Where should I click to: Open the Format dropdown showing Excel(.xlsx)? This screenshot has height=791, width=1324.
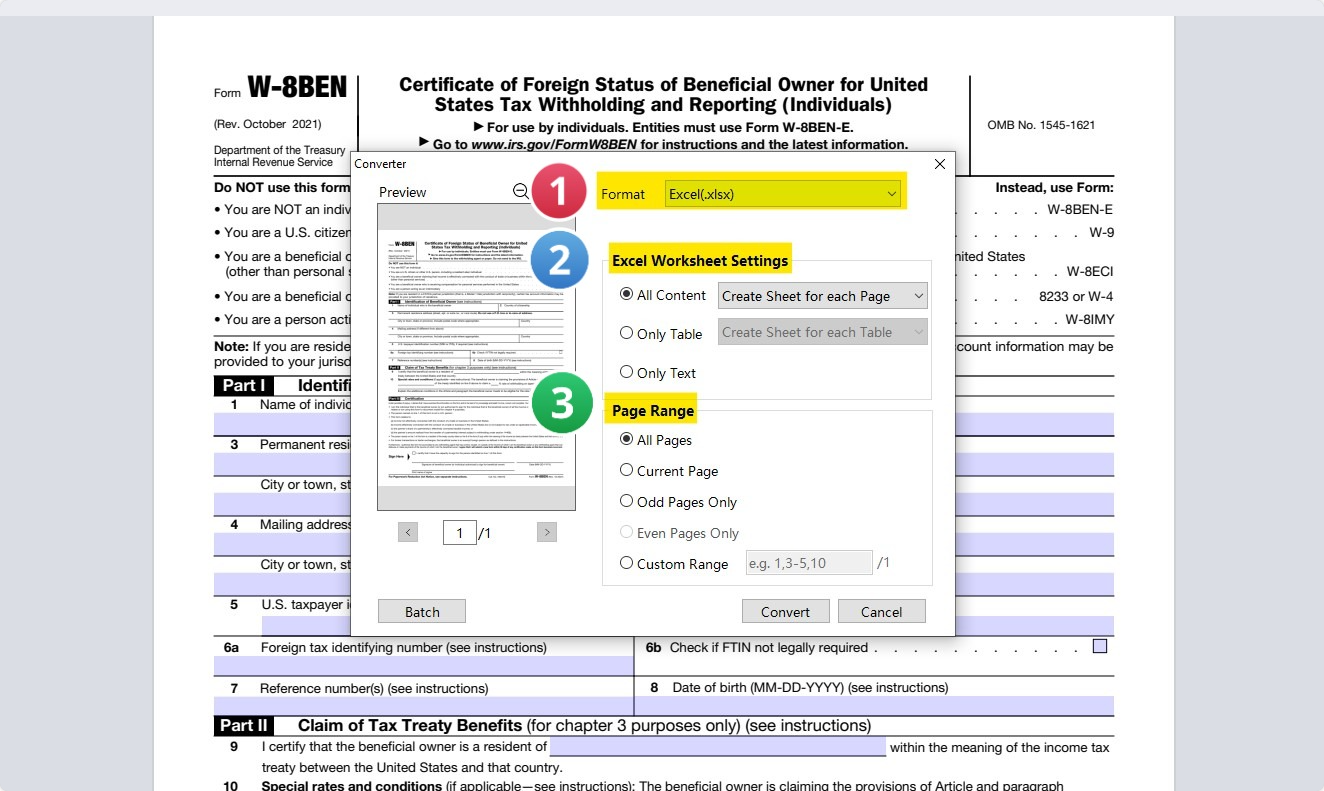point(785,194)
